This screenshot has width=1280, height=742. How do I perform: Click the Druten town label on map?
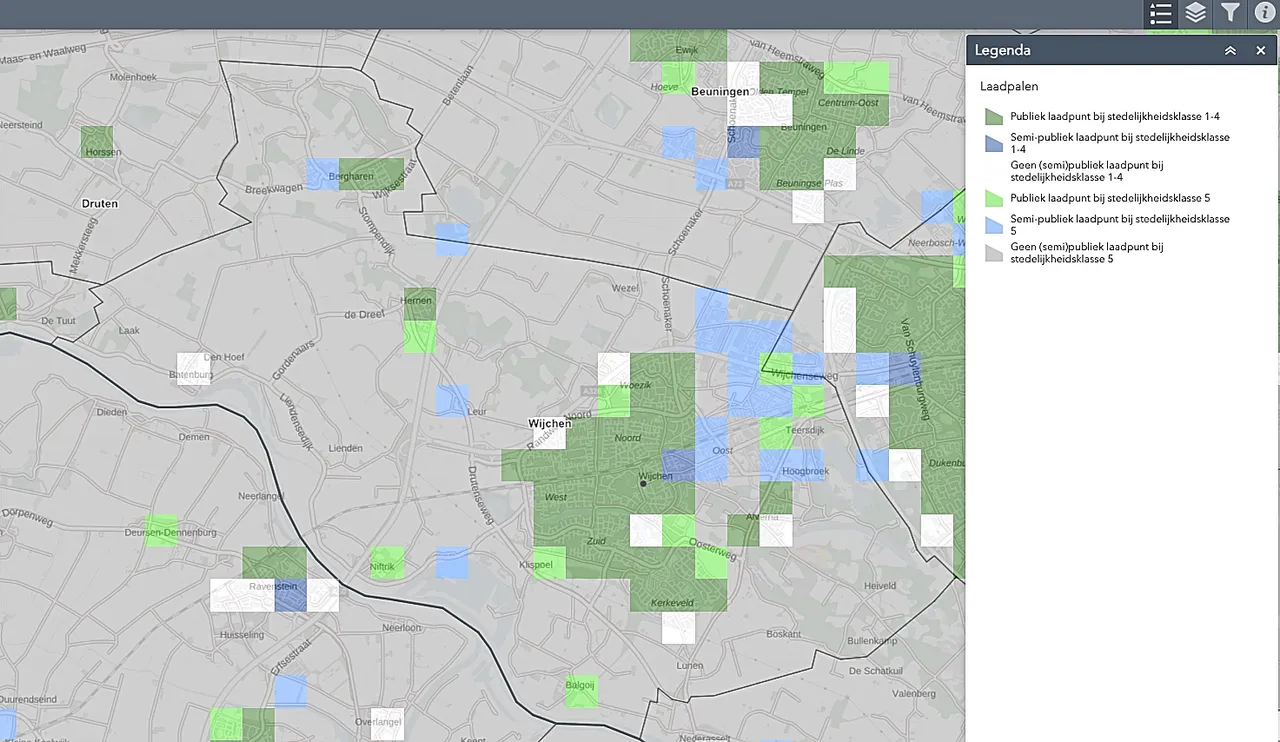click(x=99, y=203)
